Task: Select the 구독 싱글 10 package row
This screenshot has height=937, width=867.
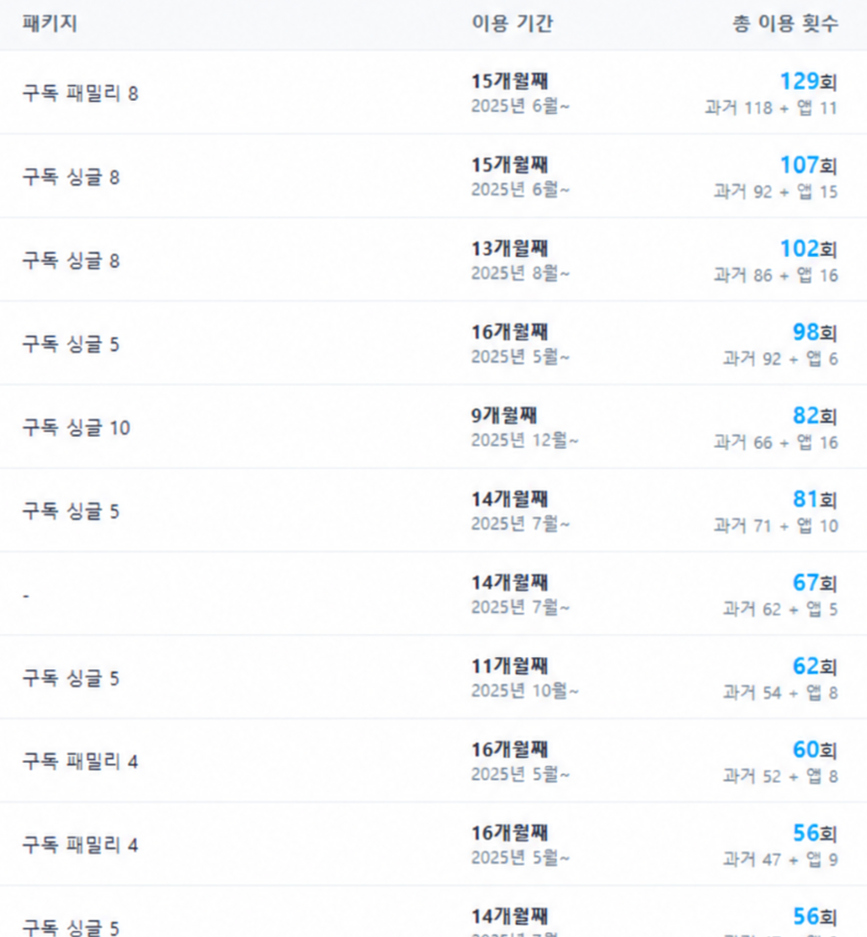Action: coord(433,427)
